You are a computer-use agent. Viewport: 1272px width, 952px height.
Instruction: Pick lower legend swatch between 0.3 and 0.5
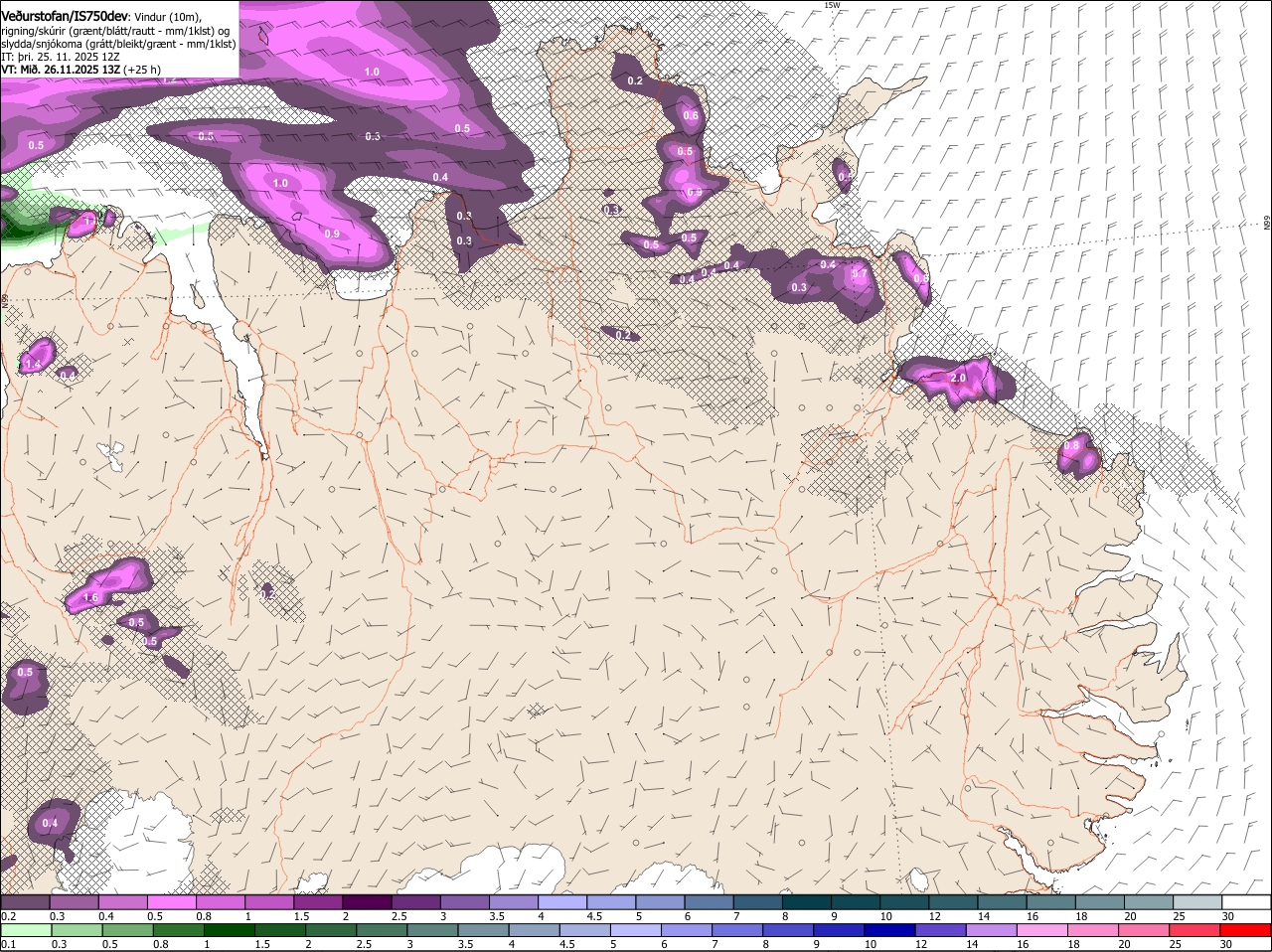point(77,929)
